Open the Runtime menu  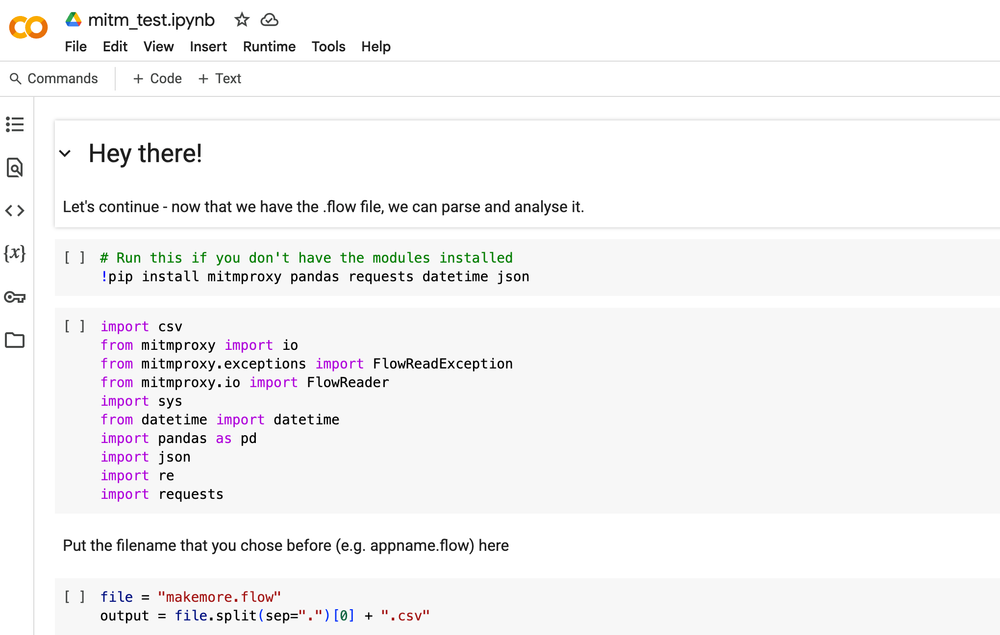269,47
